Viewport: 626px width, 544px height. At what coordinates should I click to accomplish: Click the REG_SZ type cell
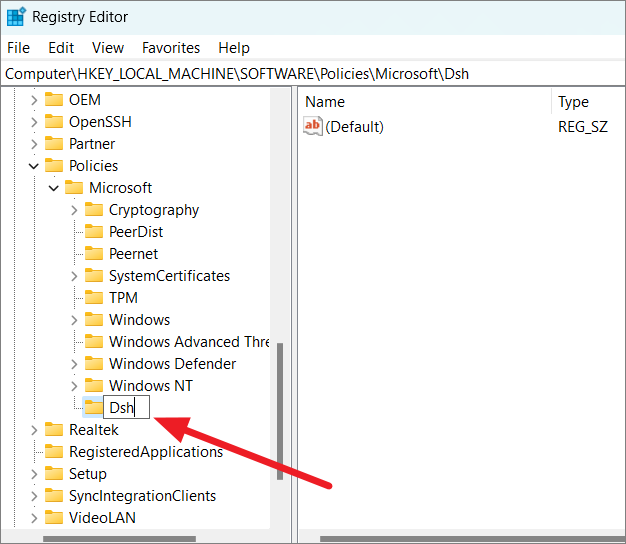click(x=582, y=127)
